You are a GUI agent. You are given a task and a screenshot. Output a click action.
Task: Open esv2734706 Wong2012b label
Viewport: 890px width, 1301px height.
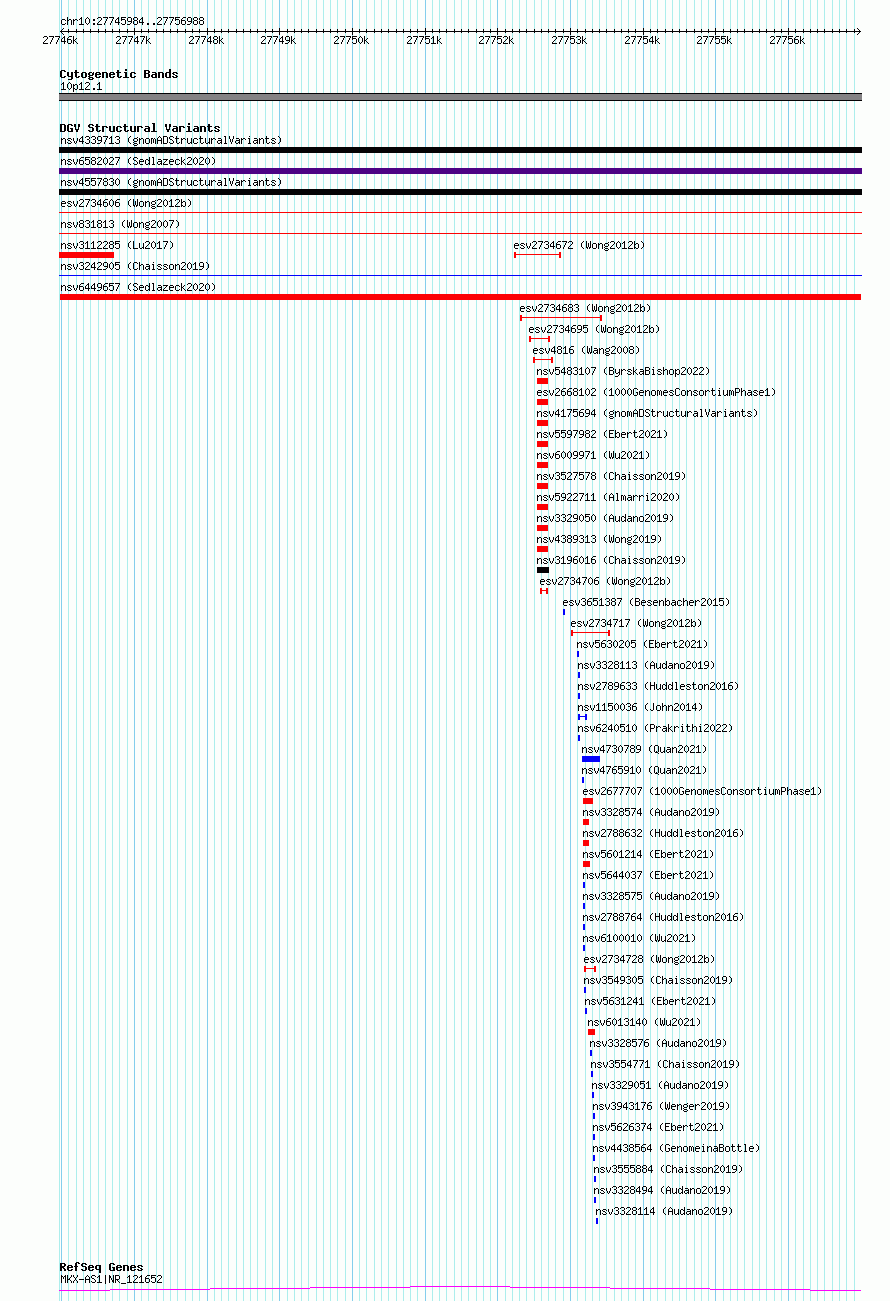click(x=605, y=581)
